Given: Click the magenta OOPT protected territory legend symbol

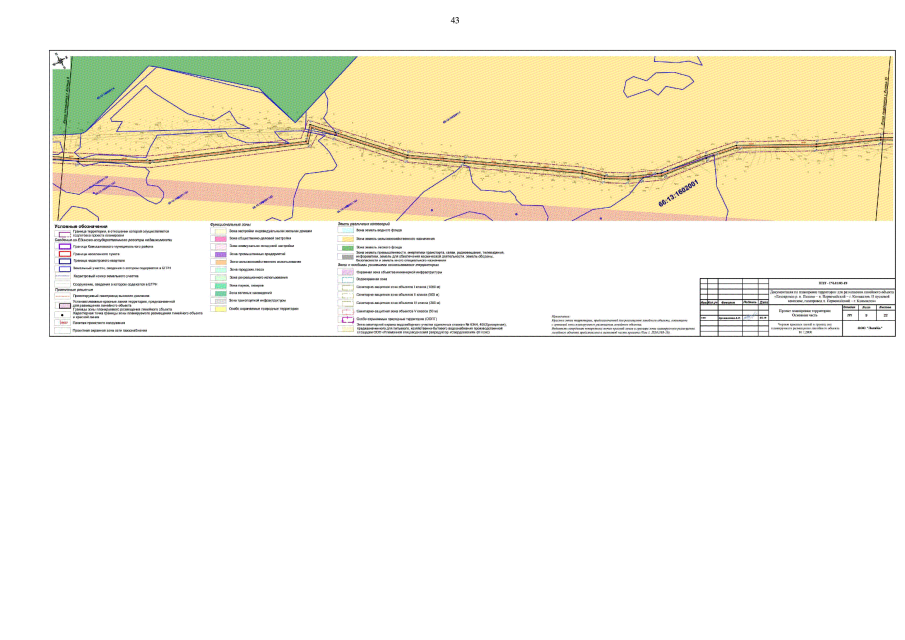Looking at the screenshot, I should [347, 318].
